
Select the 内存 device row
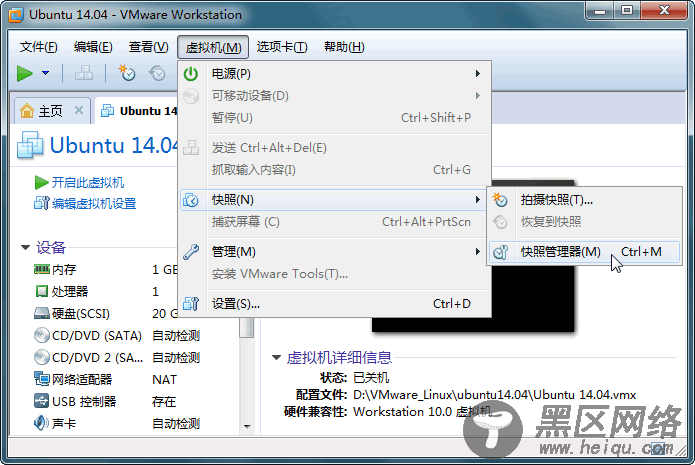105,270
